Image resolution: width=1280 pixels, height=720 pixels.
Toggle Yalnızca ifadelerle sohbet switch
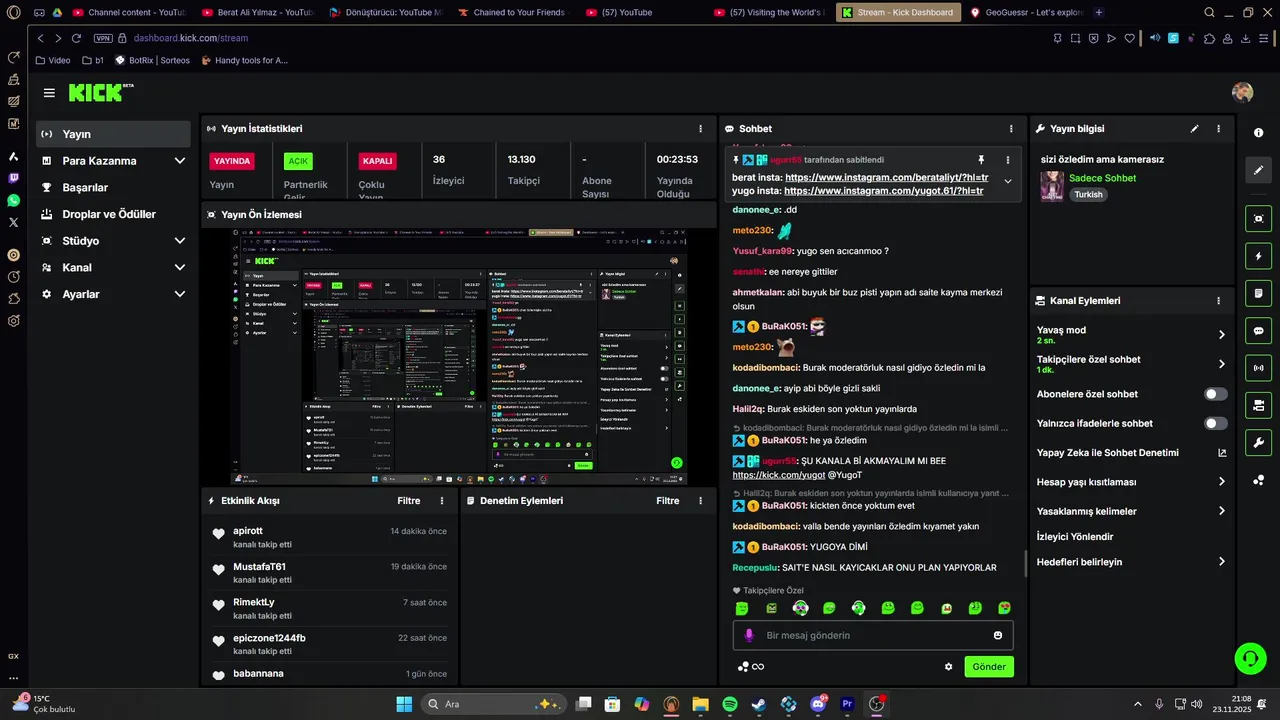pos(1216,423)
